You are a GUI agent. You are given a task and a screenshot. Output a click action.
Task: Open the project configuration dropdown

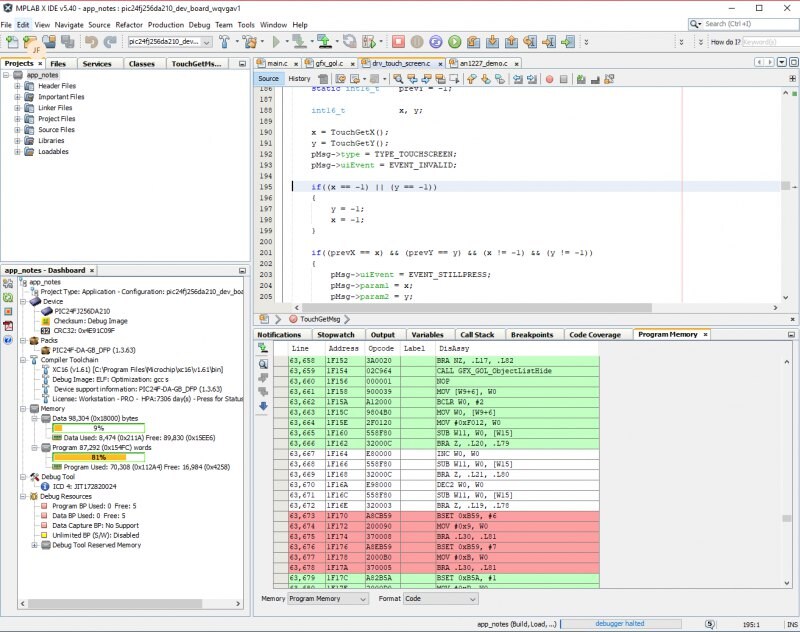point(206,42)
